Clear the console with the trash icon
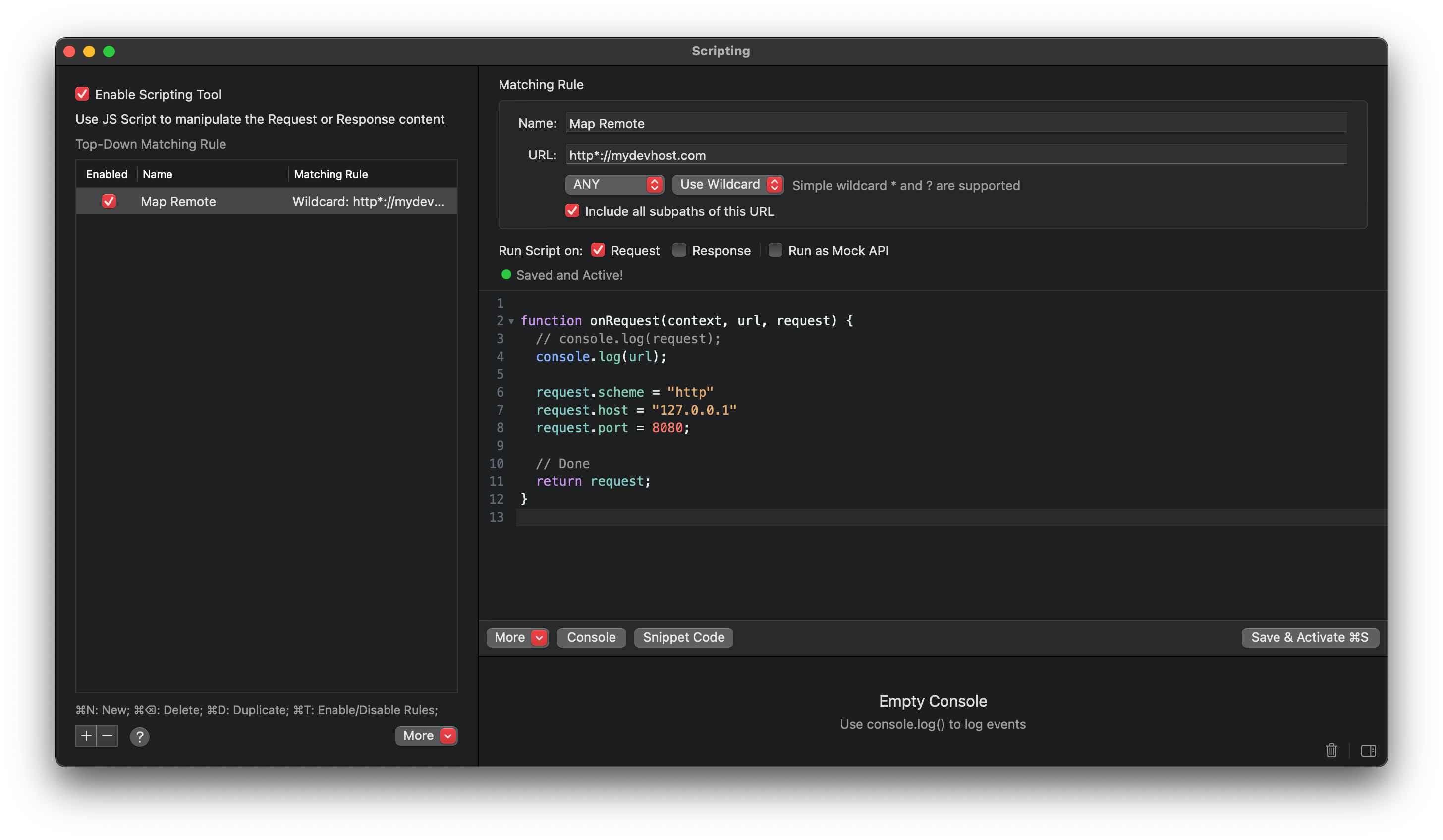Screen dimensions: 1443x840 [1332, 751]
